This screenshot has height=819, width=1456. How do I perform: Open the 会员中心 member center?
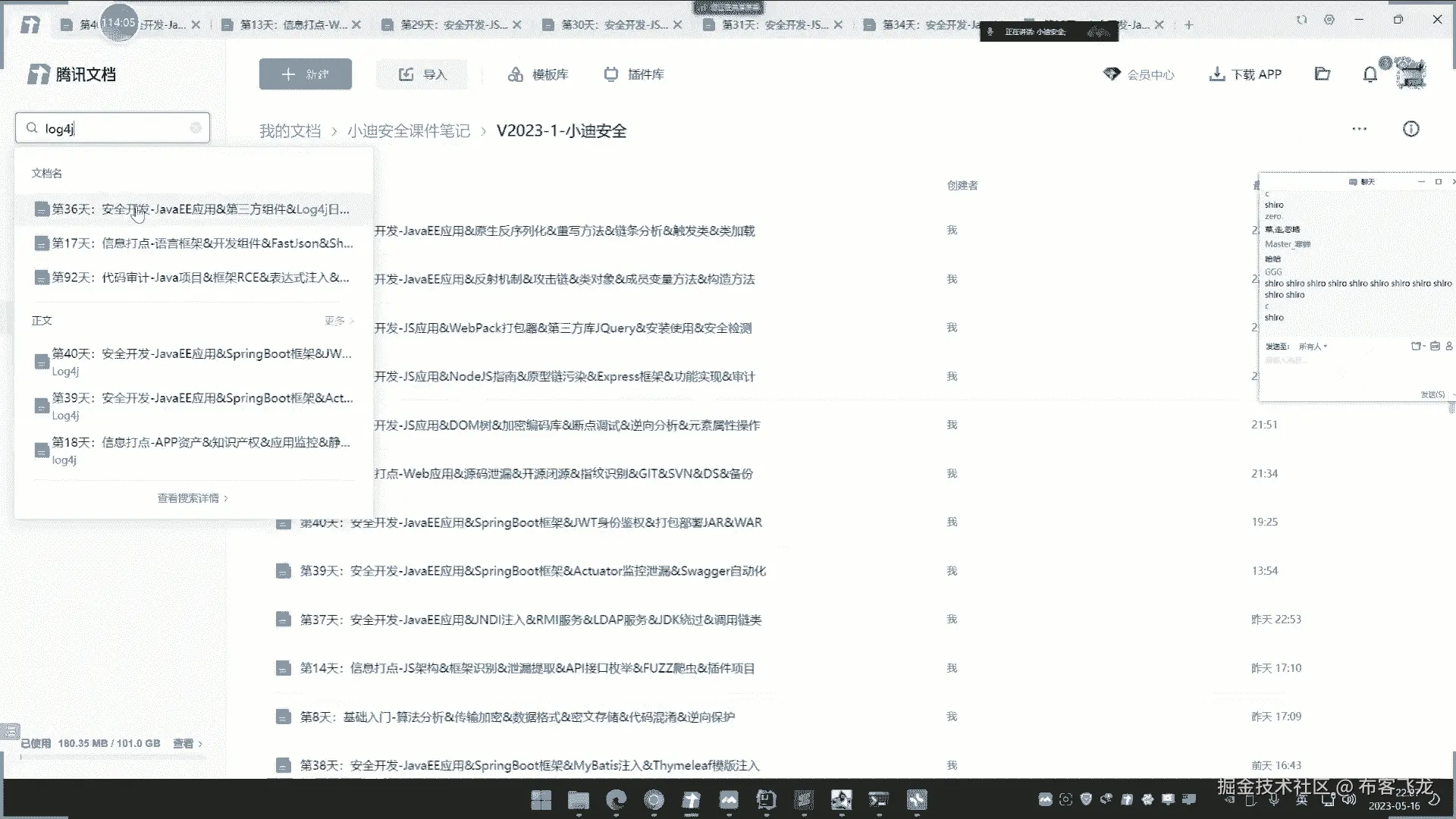click(1139, 74)
